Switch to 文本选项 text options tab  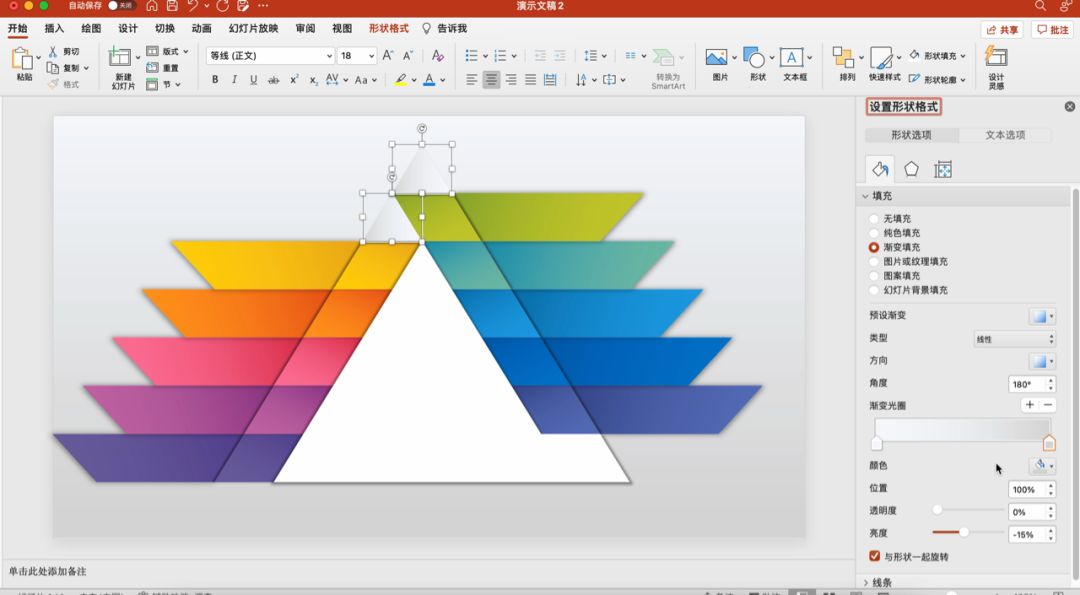click(x=1005, y=135)
